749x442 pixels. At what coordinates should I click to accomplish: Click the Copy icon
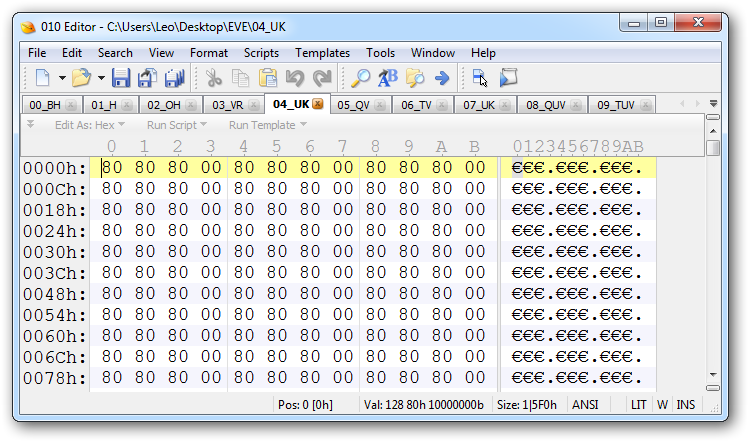click(x=240, y=78)
